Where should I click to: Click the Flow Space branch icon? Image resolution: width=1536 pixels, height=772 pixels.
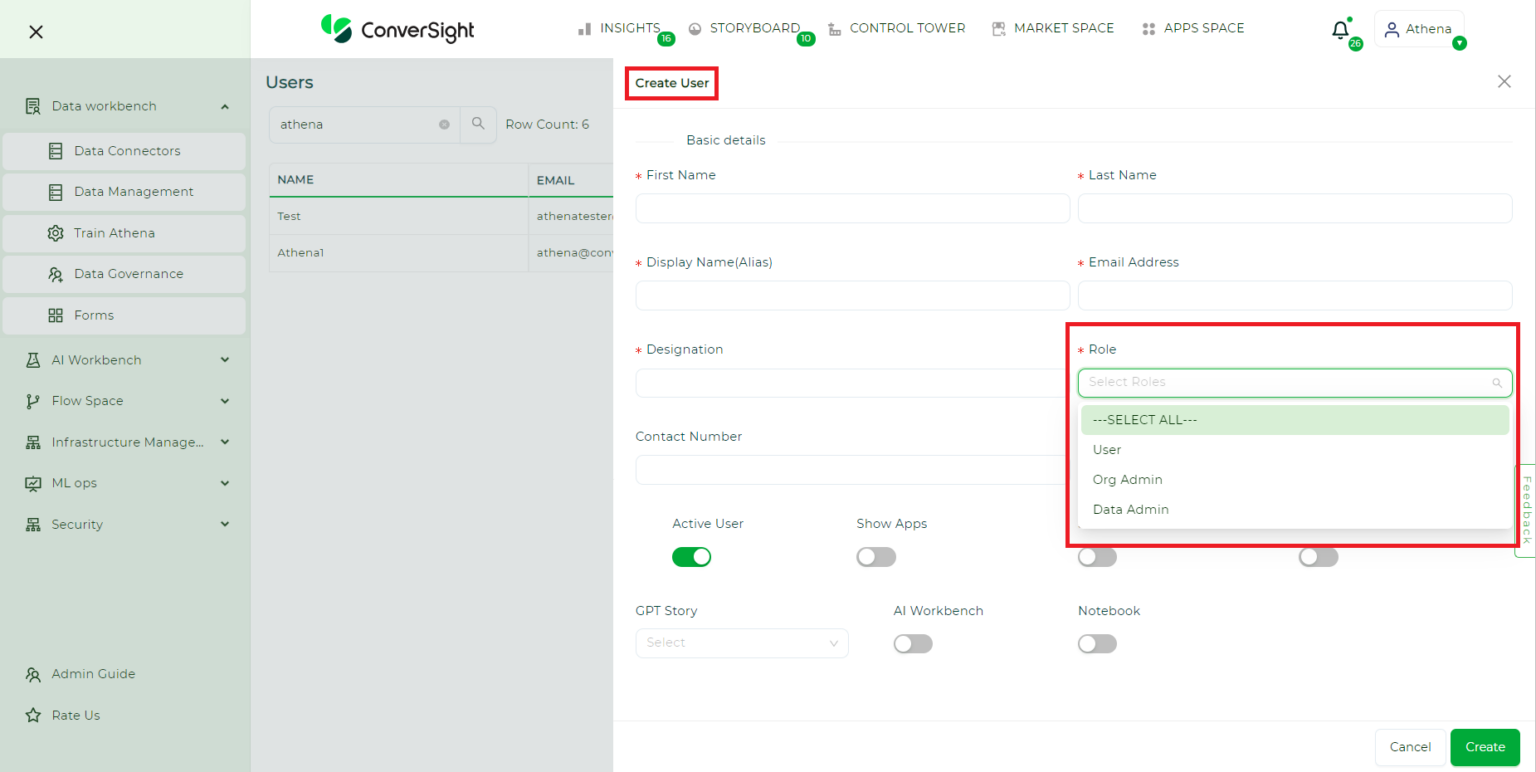[33, 401]
